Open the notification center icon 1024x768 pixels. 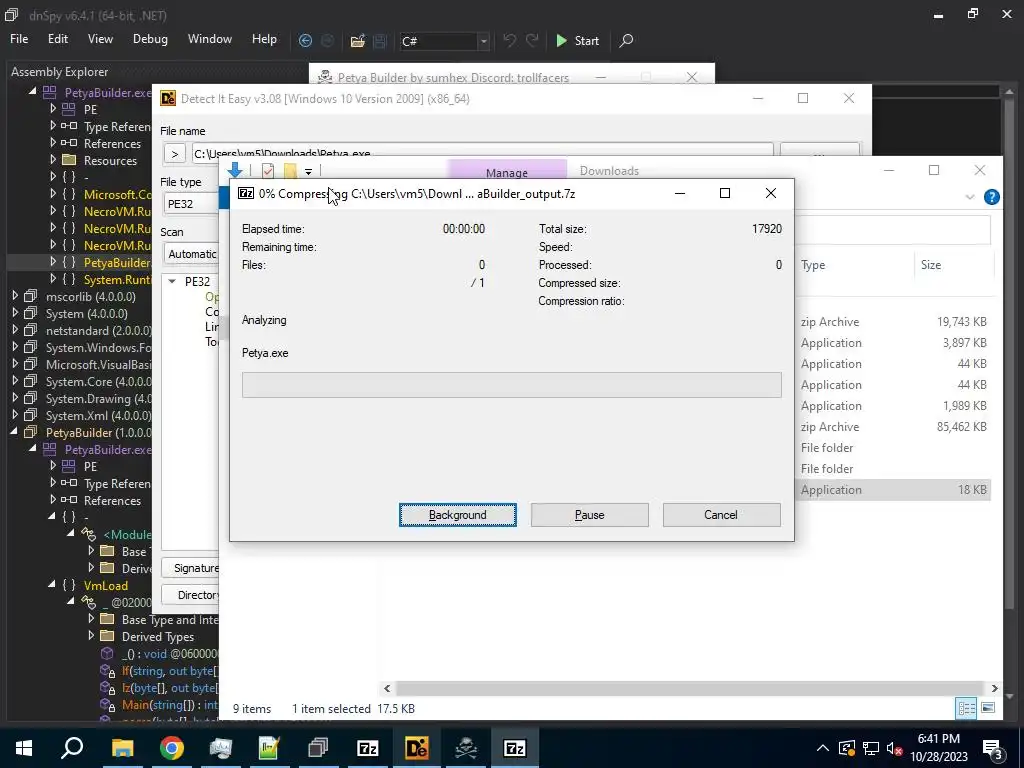pyautogui.click(x=993, y=749)
